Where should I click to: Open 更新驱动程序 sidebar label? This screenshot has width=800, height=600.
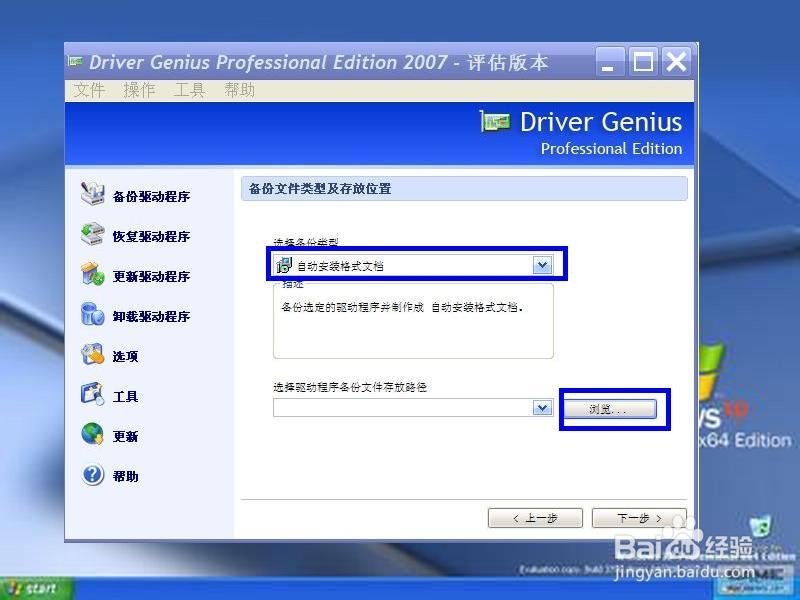click(151, 277)
